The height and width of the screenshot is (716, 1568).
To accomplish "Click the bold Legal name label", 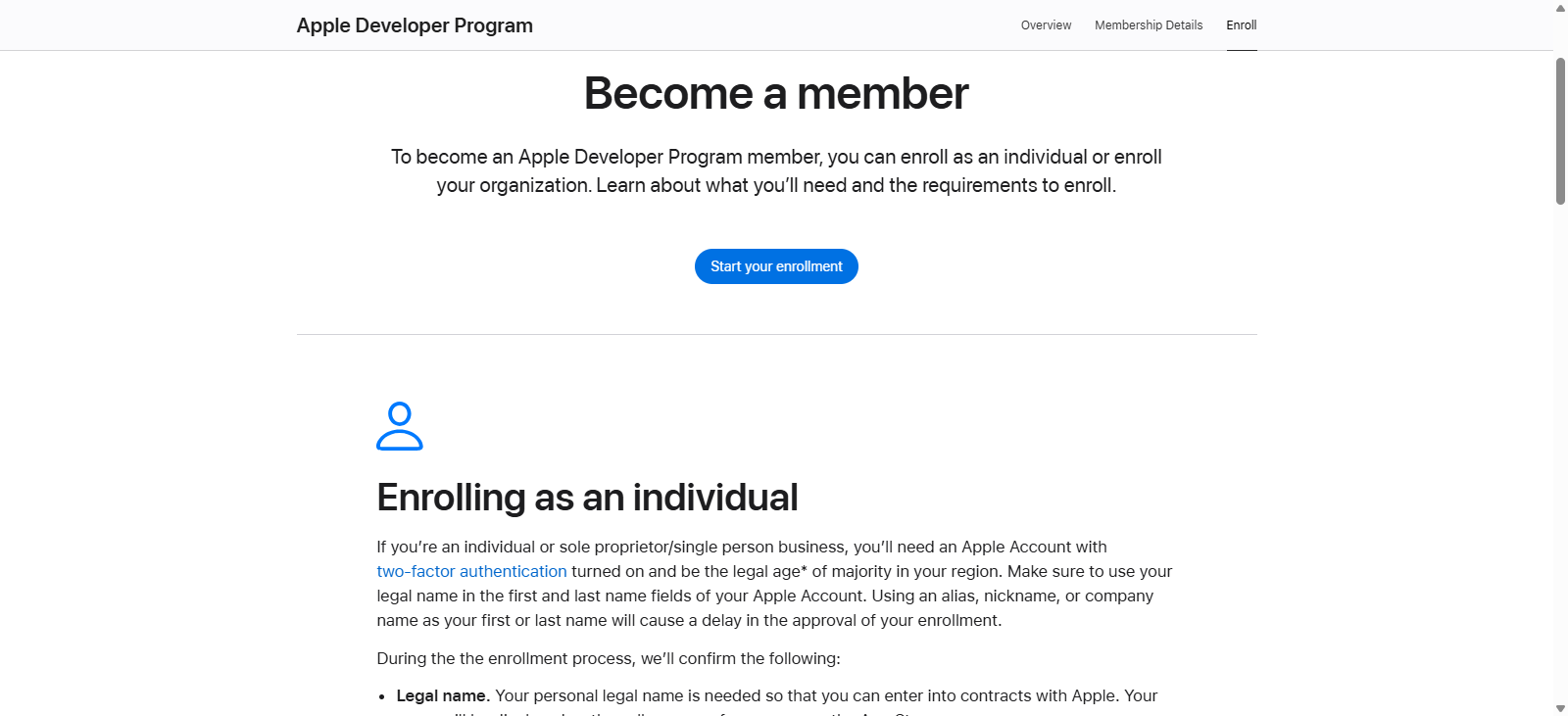I will [x=442, y=695].
